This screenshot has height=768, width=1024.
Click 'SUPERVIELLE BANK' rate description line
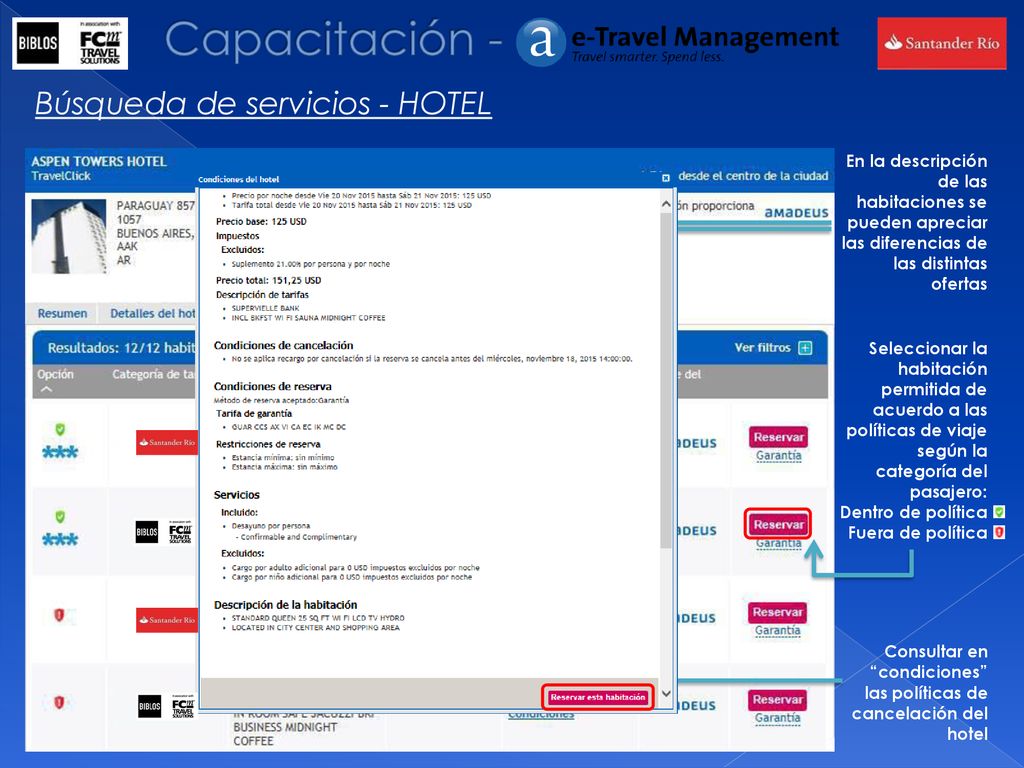pyautogui.click(x=265, y=308)
